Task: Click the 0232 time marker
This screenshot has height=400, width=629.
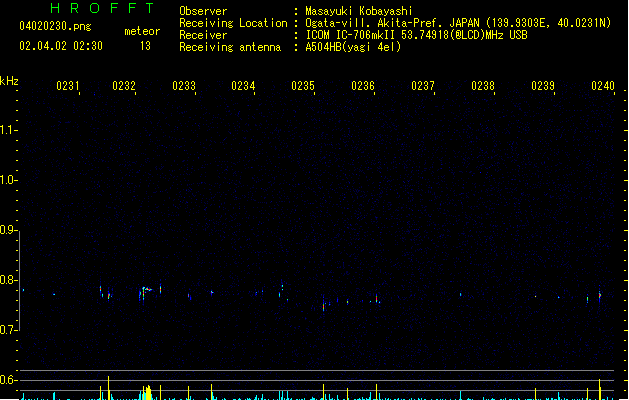Action: [x=124, y=86]
